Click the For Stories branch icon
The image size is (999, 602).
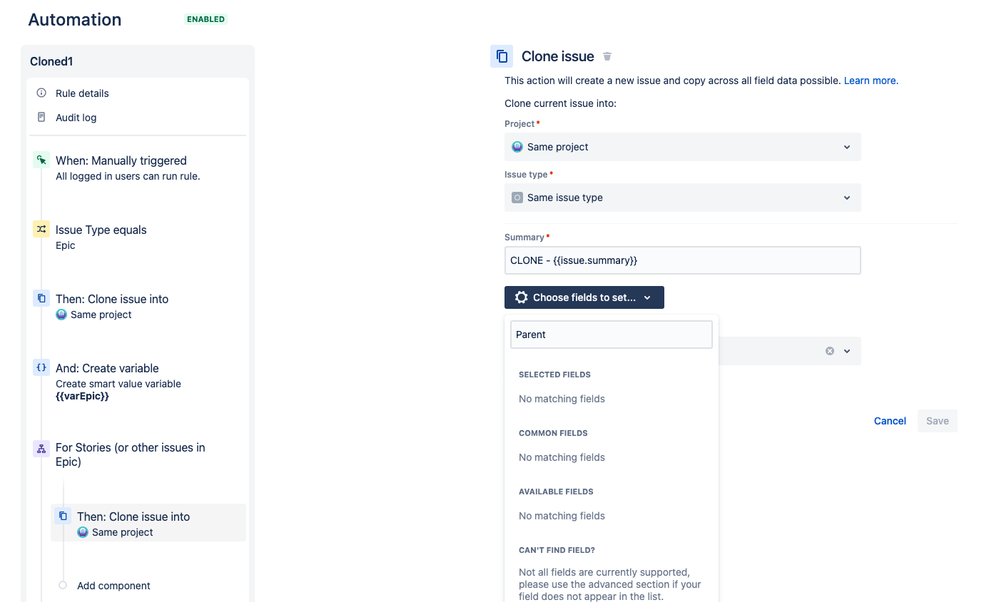(x=41, y=448)
